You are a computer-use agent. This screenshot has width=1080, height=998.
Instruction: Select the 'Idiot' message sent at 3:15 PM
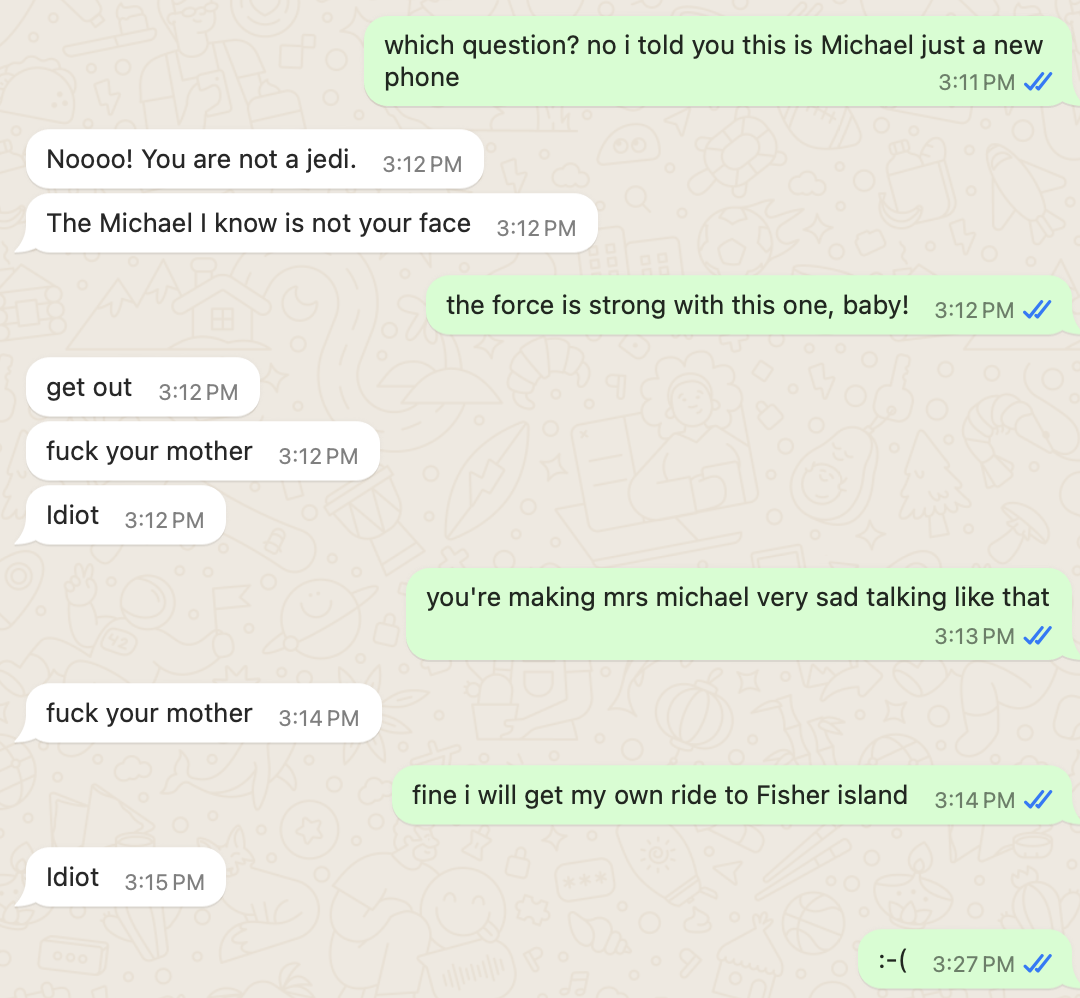tap(73, 878)
